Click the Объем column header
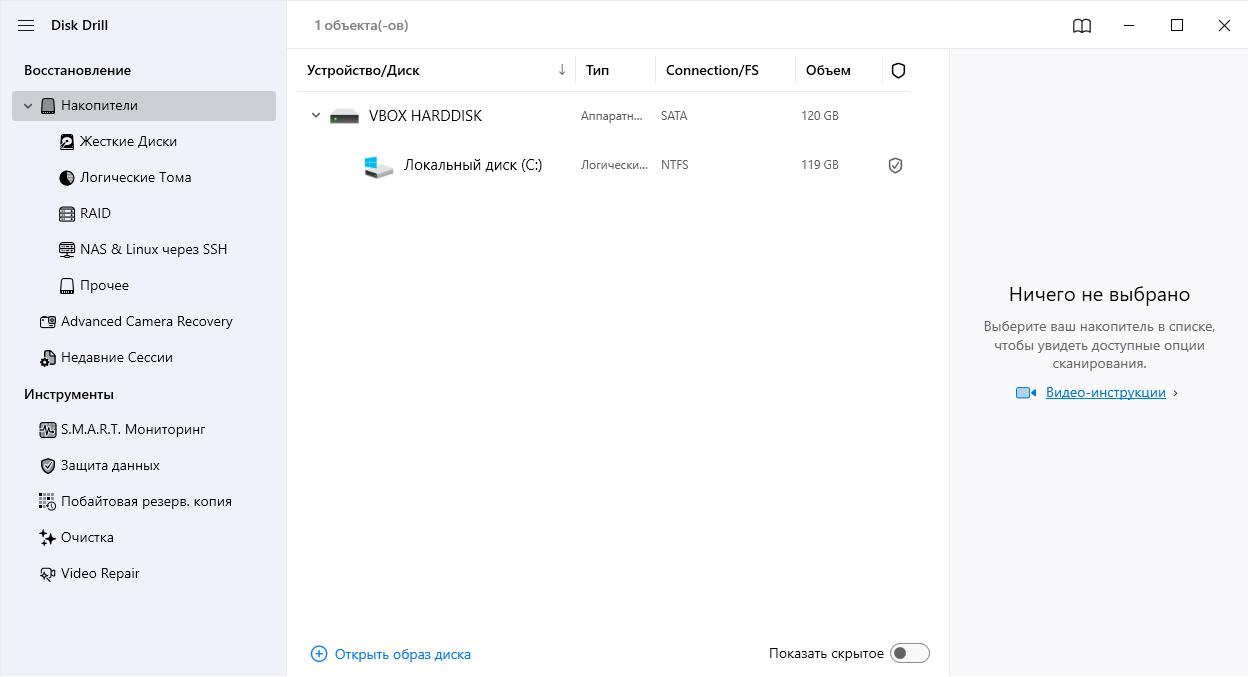Screen dimensions: 1248x677 coord(828,71)
